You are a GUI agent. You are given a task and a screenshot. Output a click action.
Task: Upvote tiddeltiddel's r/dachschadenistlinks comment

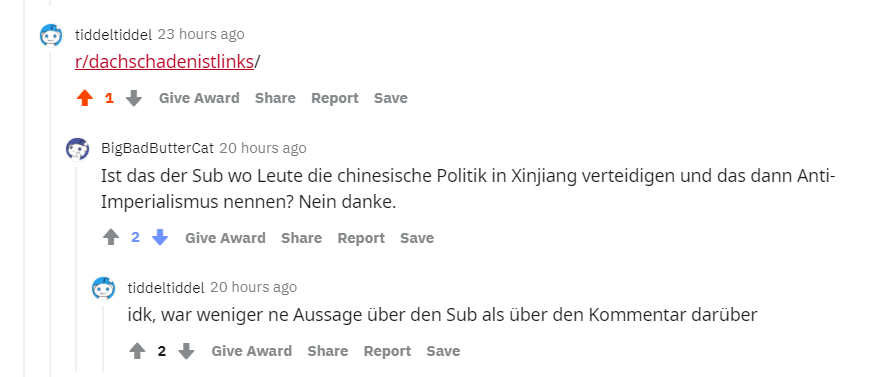point(85,98)
